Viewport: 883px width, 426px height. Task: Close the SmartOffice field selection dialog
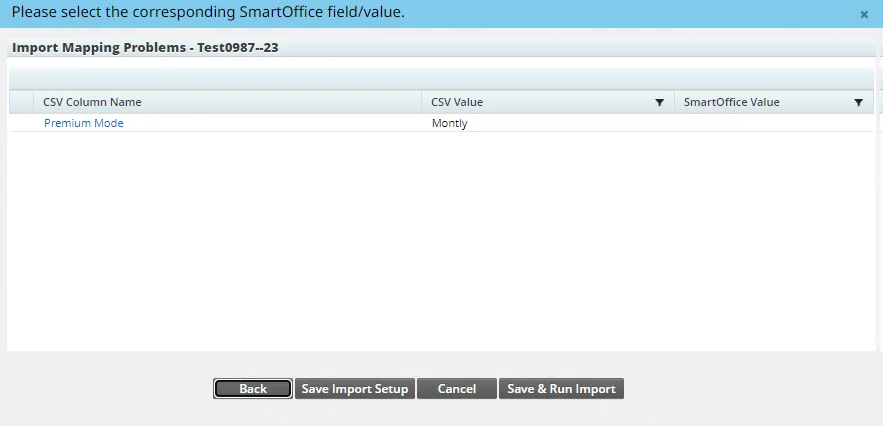point(864,15)
